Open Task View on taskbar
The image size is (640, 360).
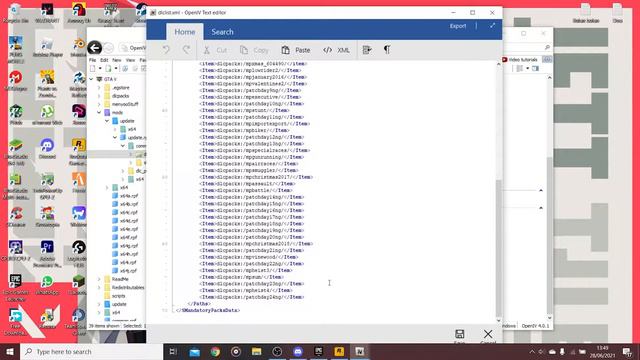[x=173, y=351]
